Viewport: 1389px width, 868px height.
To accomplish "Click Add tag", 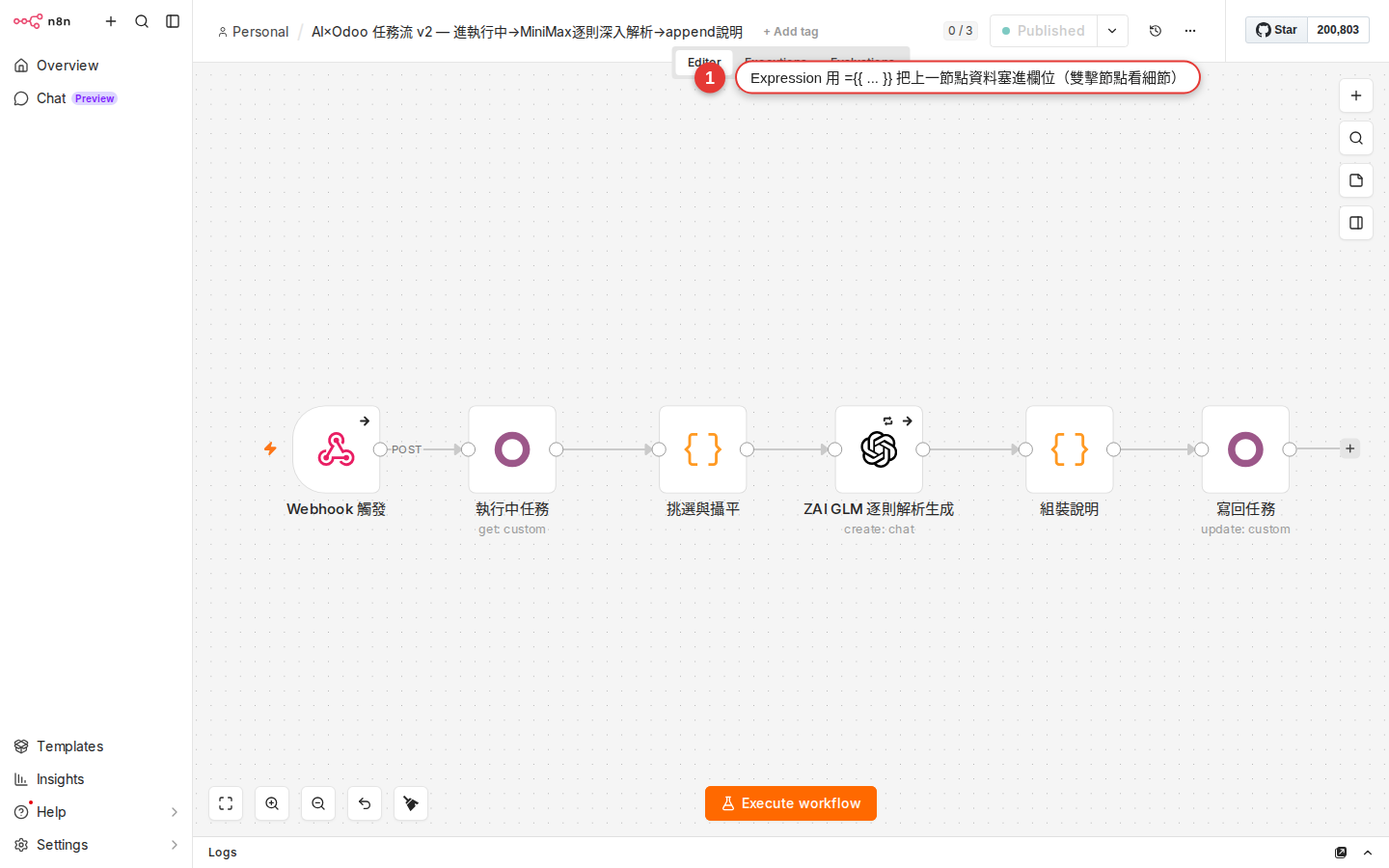I will [x=791, y=32].
